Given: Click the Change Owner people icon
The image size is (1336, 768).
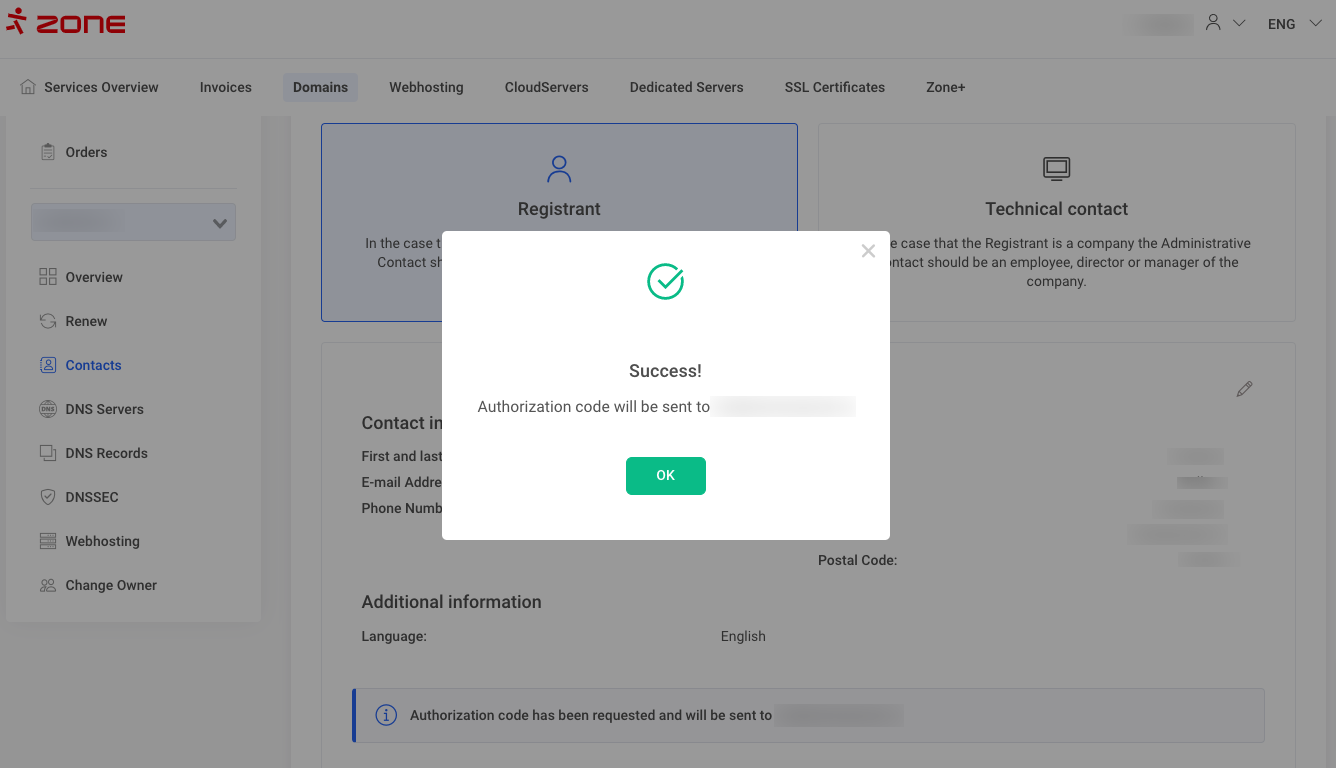Looking at the screenshot, I should (48, 585).
